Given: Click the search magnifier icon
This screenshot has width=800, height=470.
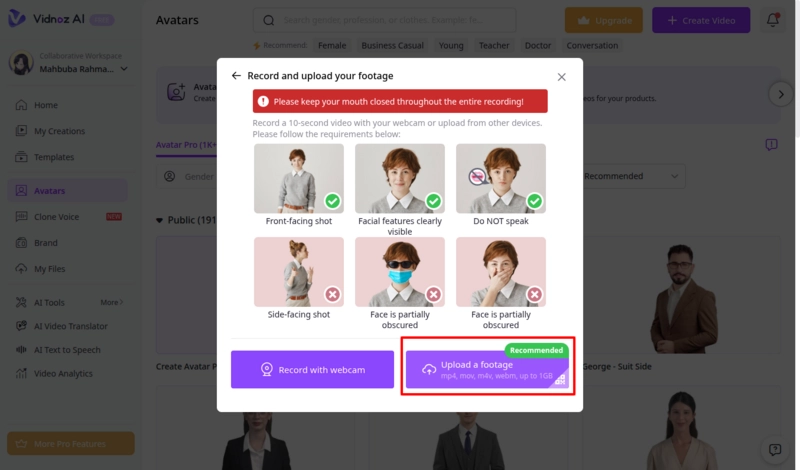Looking at the screenshot, I should click(268, 20).
